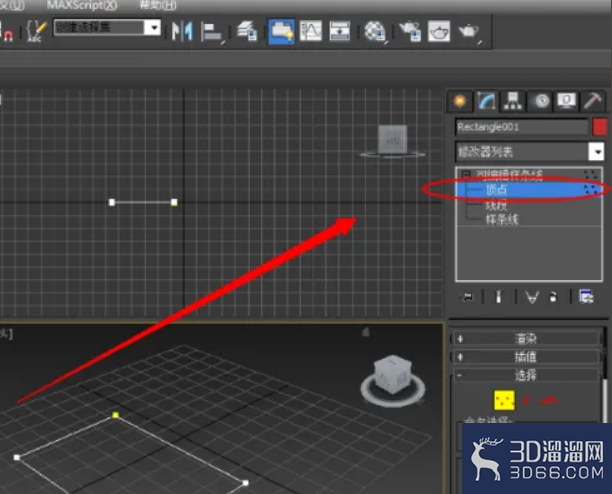Image resolution: width=612 pixels, height=494 pixels.
Task: Expand the 渲染 rollout
Action: pyautogui.click(x=525, y=338)
